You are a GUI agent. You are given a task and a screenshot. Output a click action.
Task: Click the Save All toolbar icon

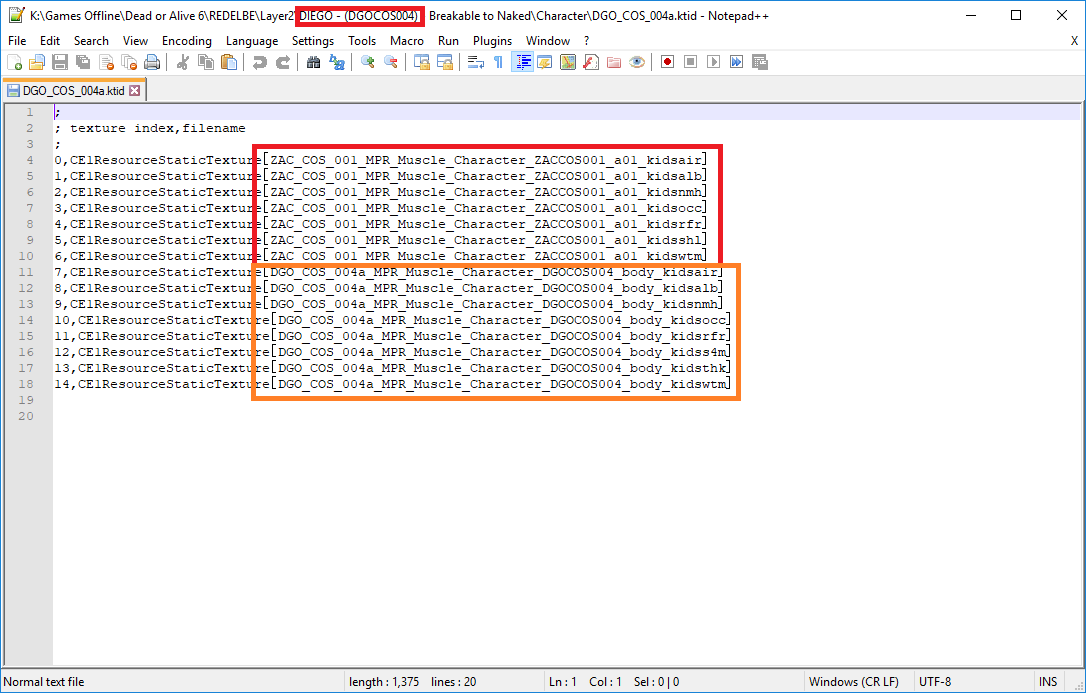83,62
